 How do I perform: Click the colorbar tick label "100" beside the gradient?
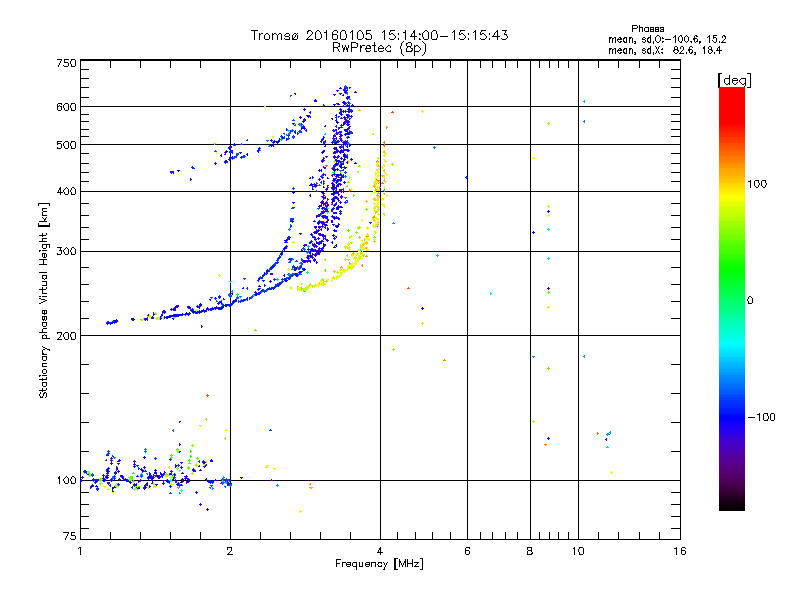[x=757, y=184]
